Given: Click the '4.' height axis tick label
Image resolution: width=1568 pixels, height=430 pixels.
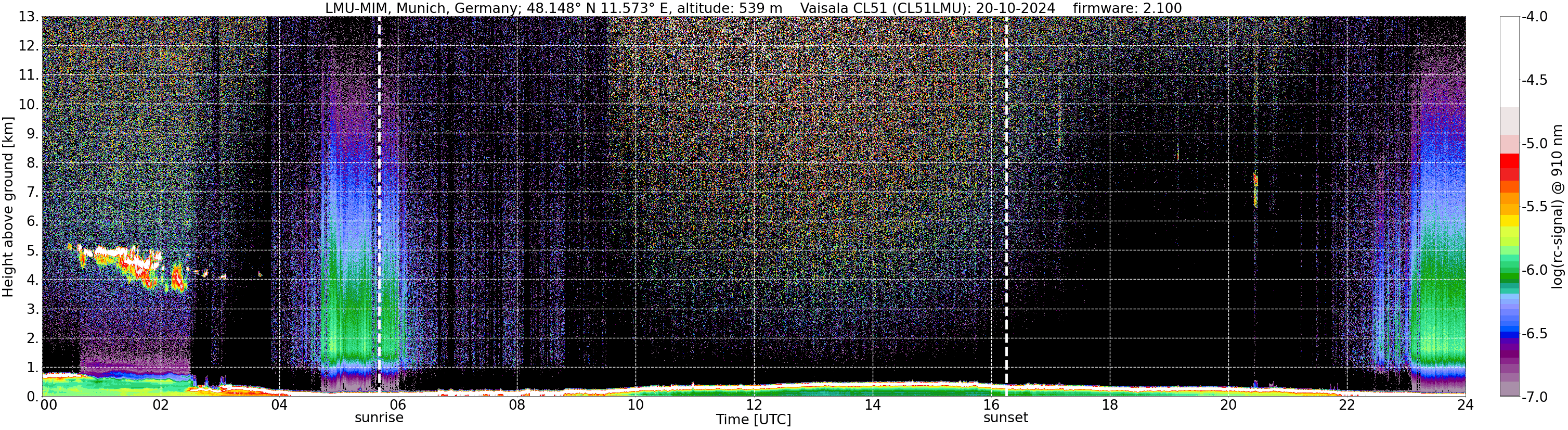Looking at the screenshot, I should click(x=33, y=280).
